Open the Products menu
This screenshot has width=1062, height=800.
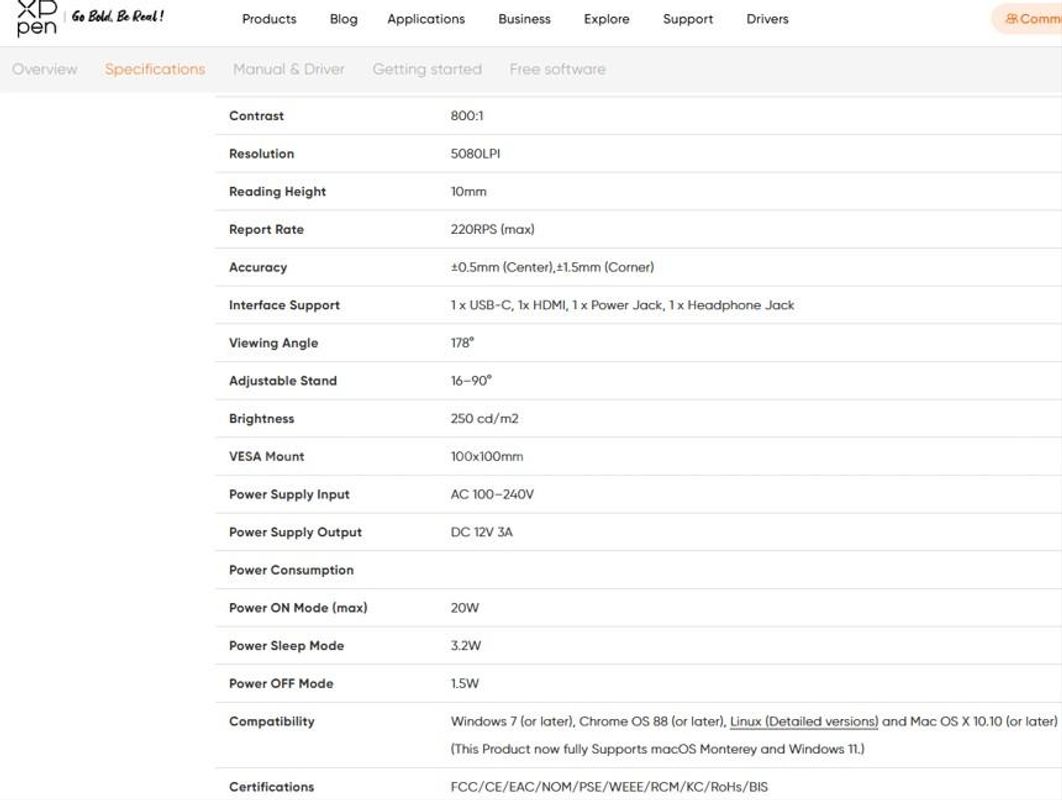[x=269, y=19]
